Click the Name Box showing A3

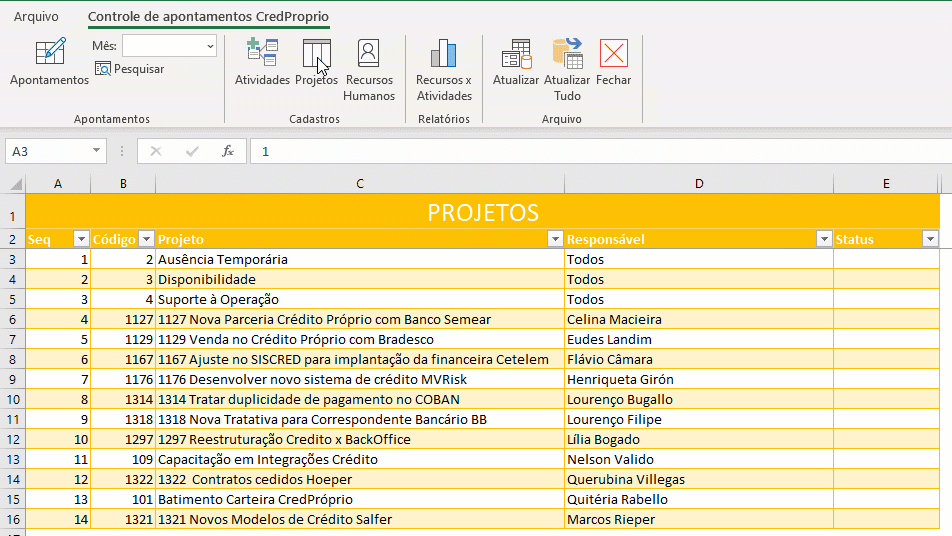click(49, 151)
